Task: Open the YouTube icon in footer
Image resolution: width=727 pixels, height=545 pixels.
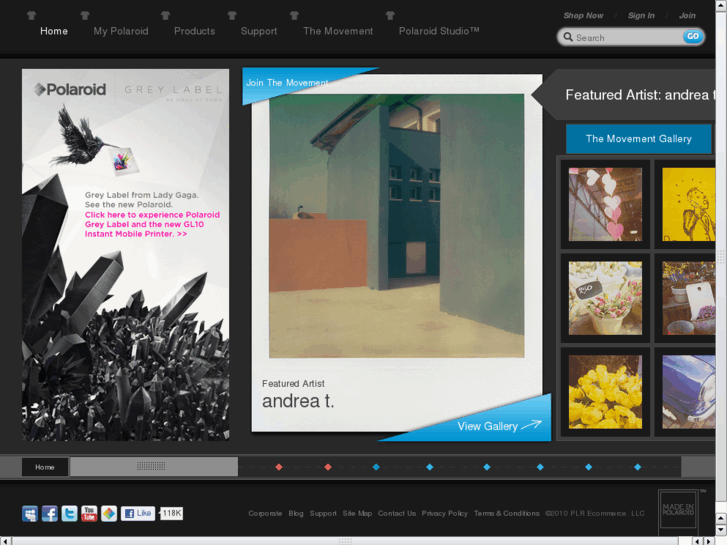Action: [x=89, y=513]
